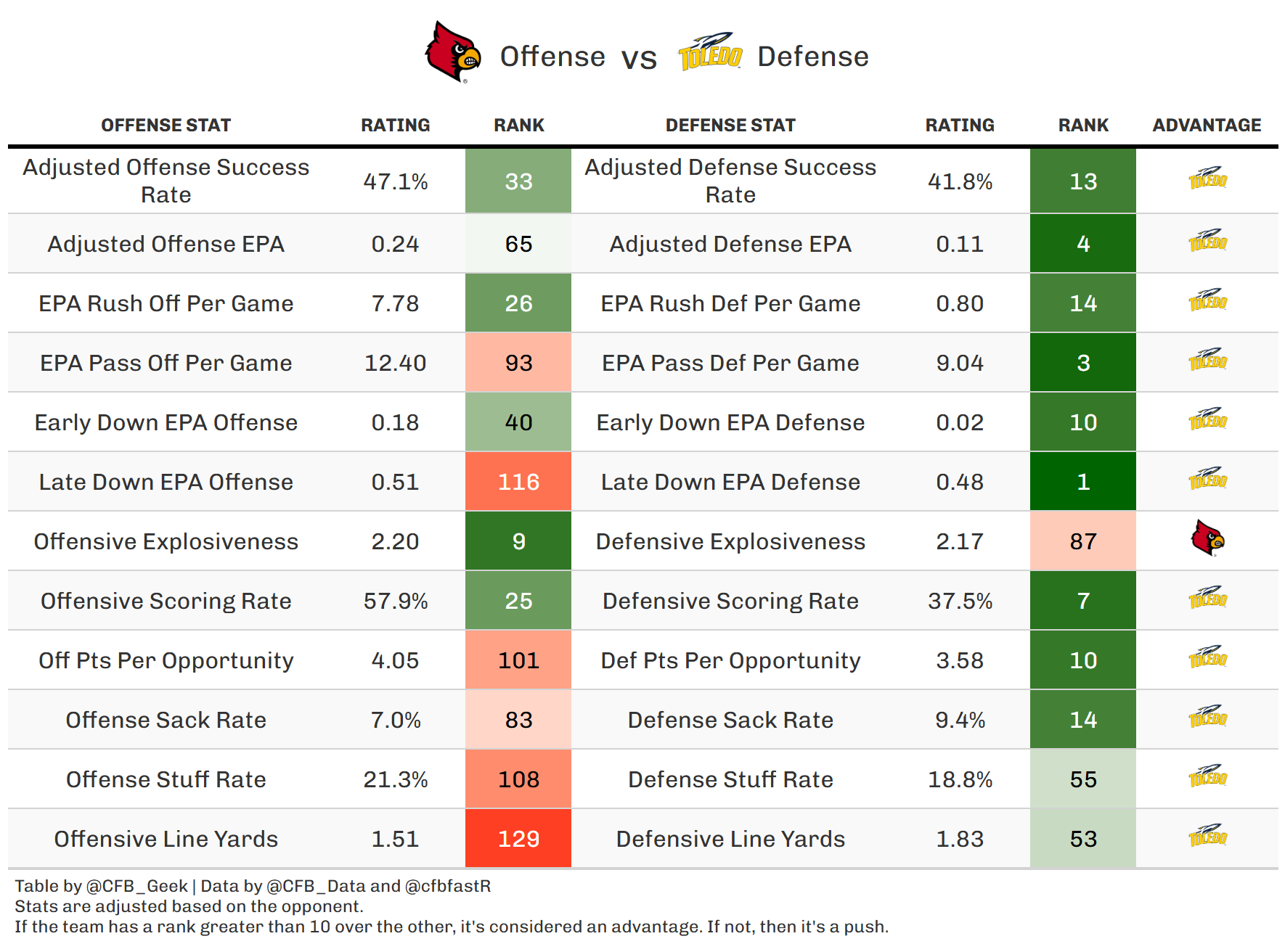Image resolution: width=1285 pixels, height=952 pixels.
Task: Click the Cardinals logo in the Defensive Explosiveness row
Action: coord(1207,538)
